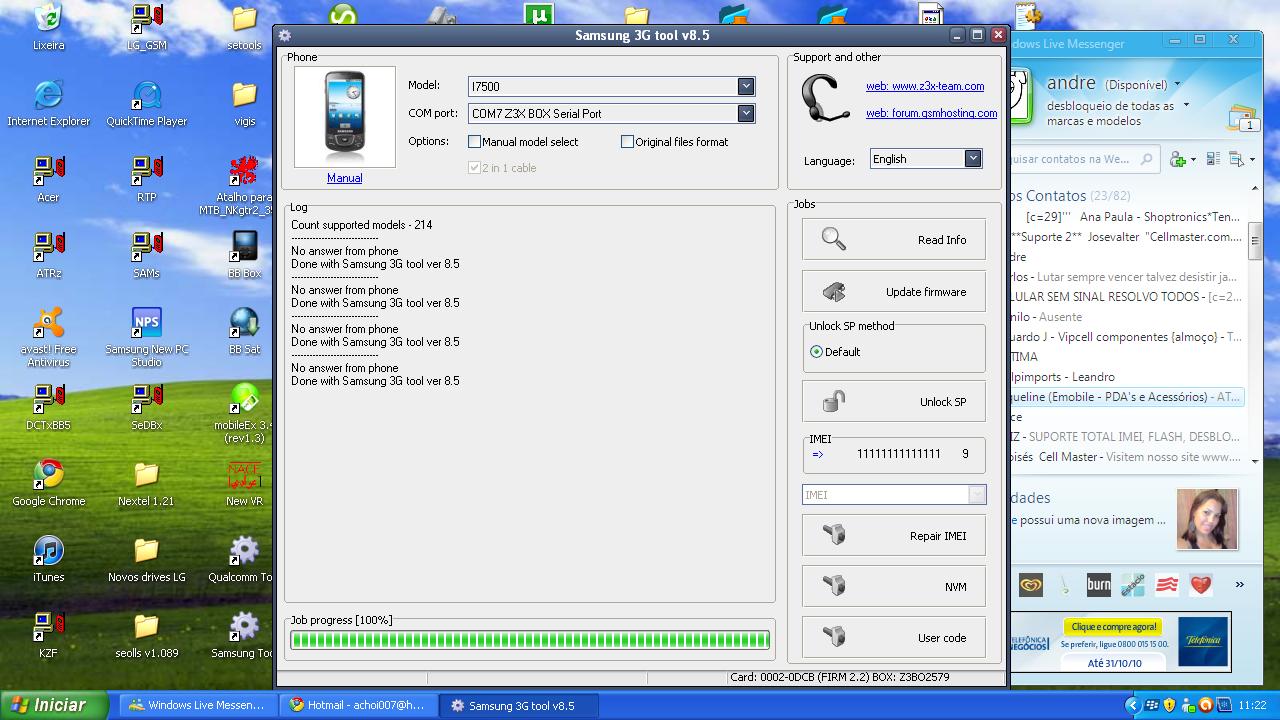Click the Samsung I7500 phone image

345,117
